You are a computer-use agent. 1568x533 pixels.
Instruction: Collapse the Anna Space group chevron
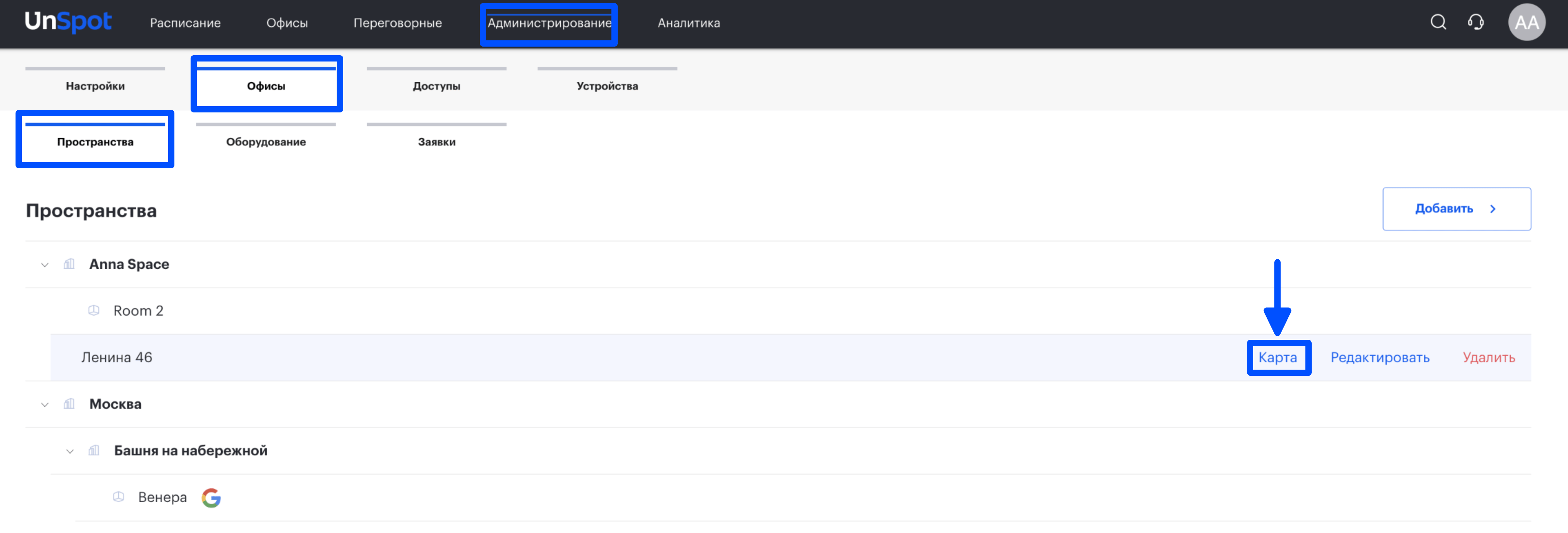(44, 265)
